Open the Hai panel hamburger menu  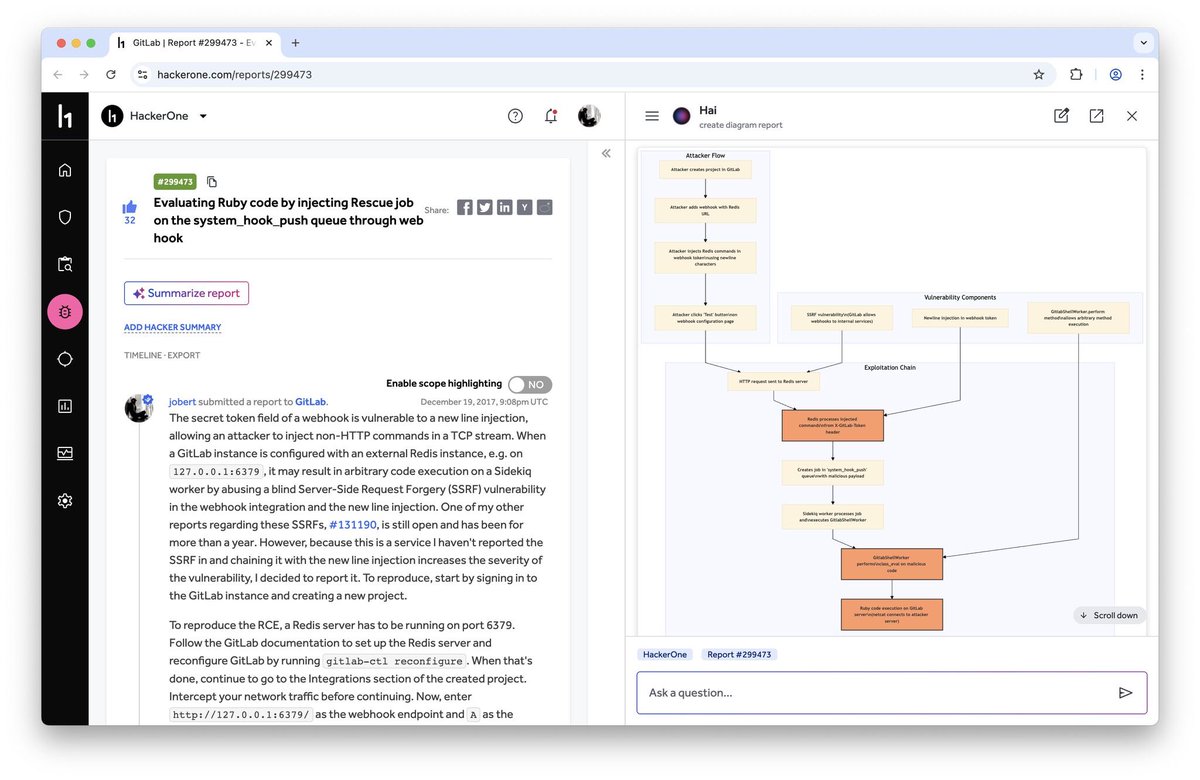click(x=652, y=116)
